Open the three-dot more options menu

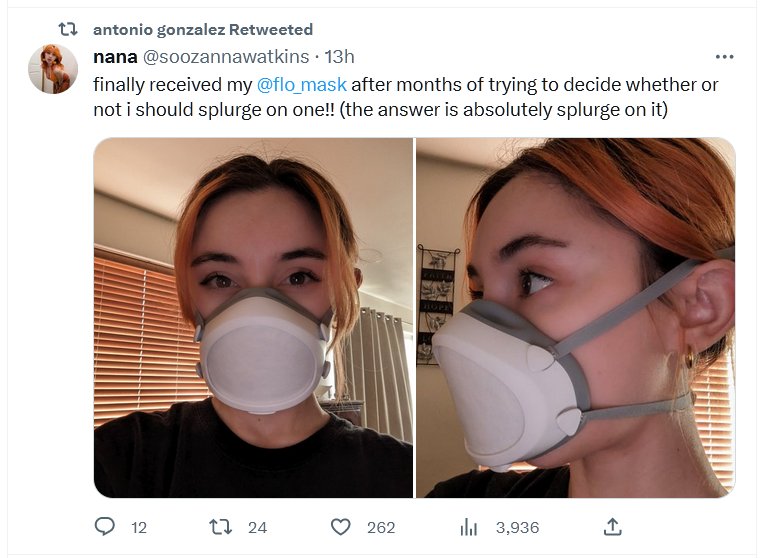pos(725,57)
